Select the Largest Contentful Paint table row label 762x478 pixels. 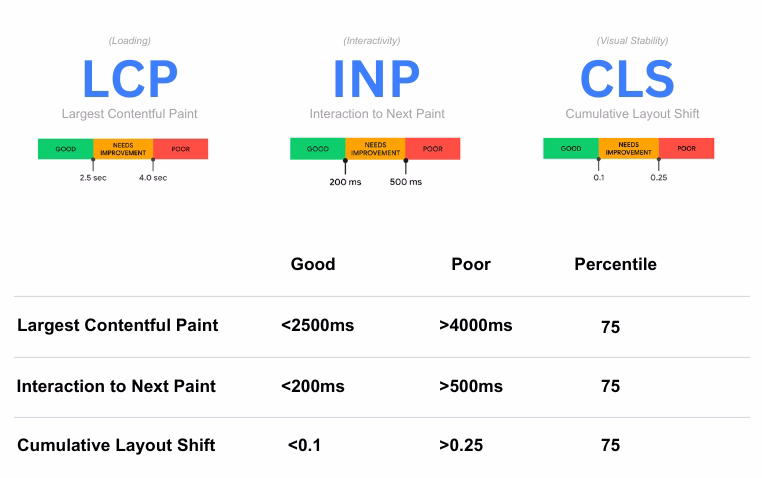click(x=117, y=325)
